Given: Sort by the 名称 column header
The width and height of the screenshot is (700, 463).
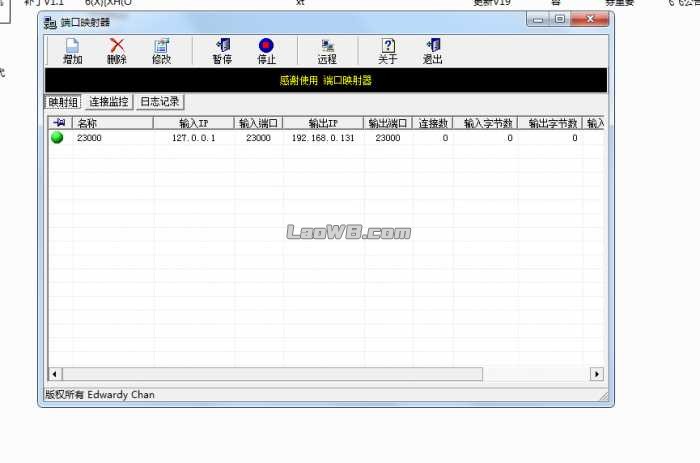Looking at the screenshot, I should tap(112, 123).
